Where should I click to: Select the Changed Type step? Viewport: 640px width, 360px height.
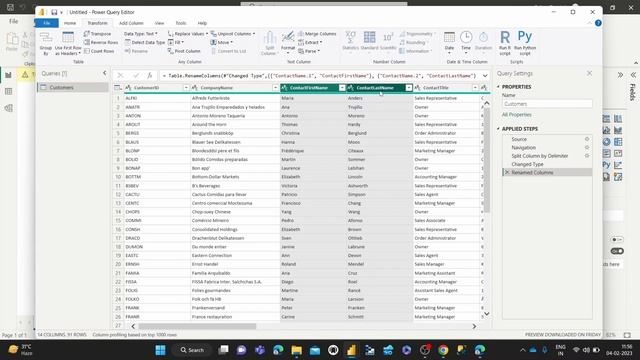point(527,164)
